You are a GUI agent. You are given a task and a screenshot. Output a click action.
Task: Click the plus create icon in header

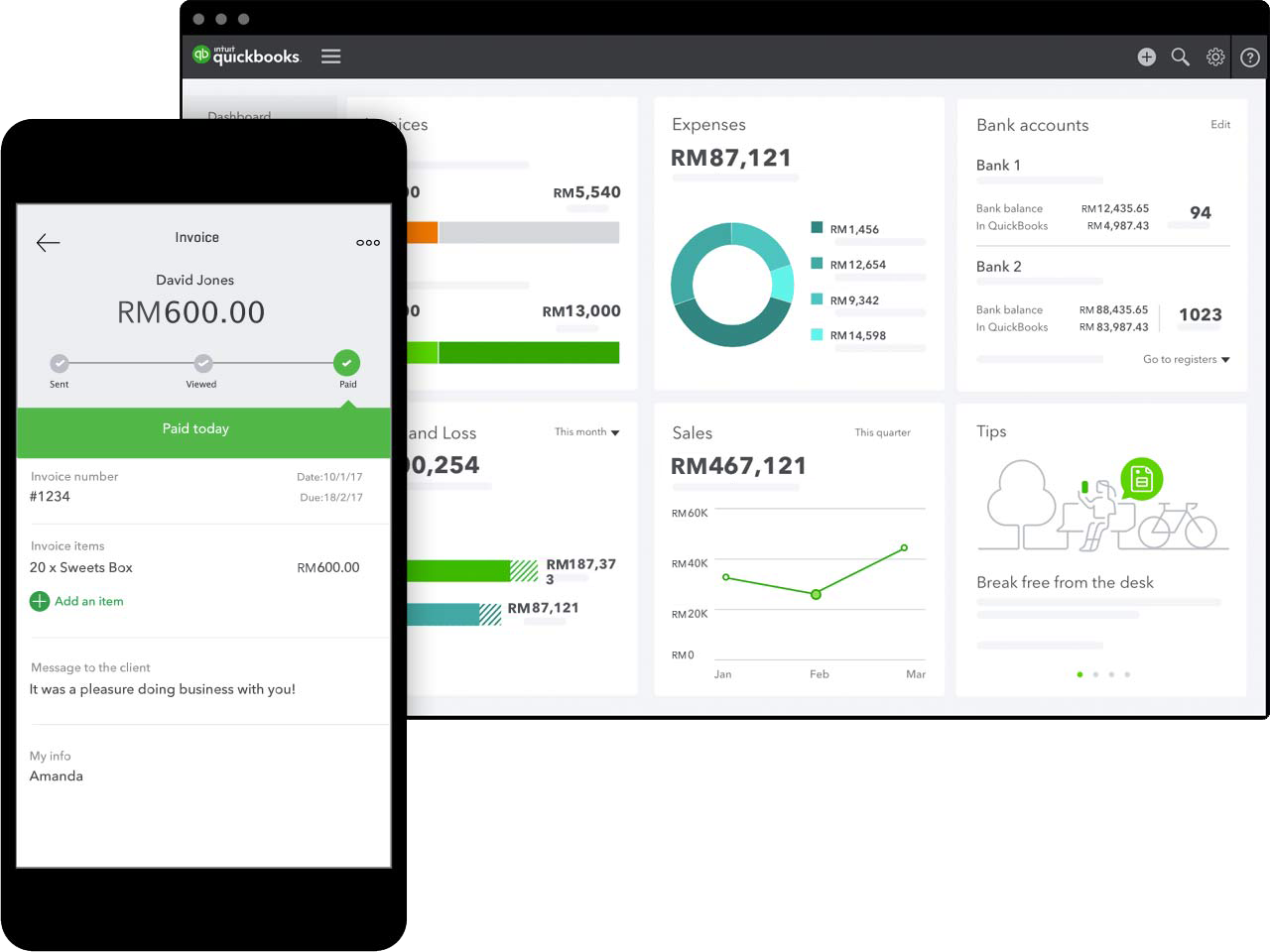(1146, 58)
